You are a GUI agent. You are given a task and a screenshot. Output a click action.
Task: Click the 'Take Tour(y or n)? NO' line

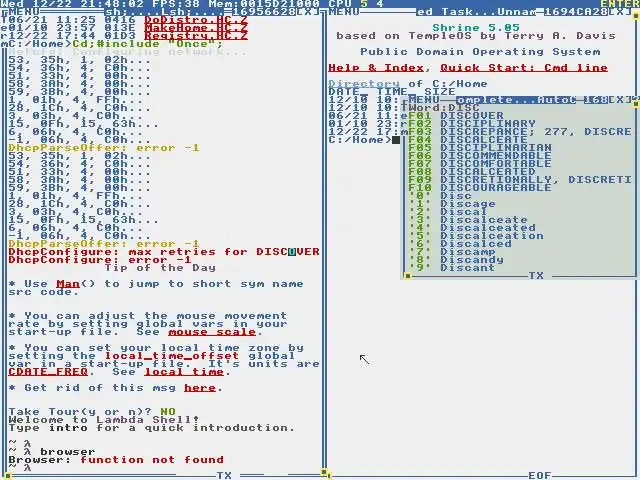pyautogui.click(x=92, y=412)
